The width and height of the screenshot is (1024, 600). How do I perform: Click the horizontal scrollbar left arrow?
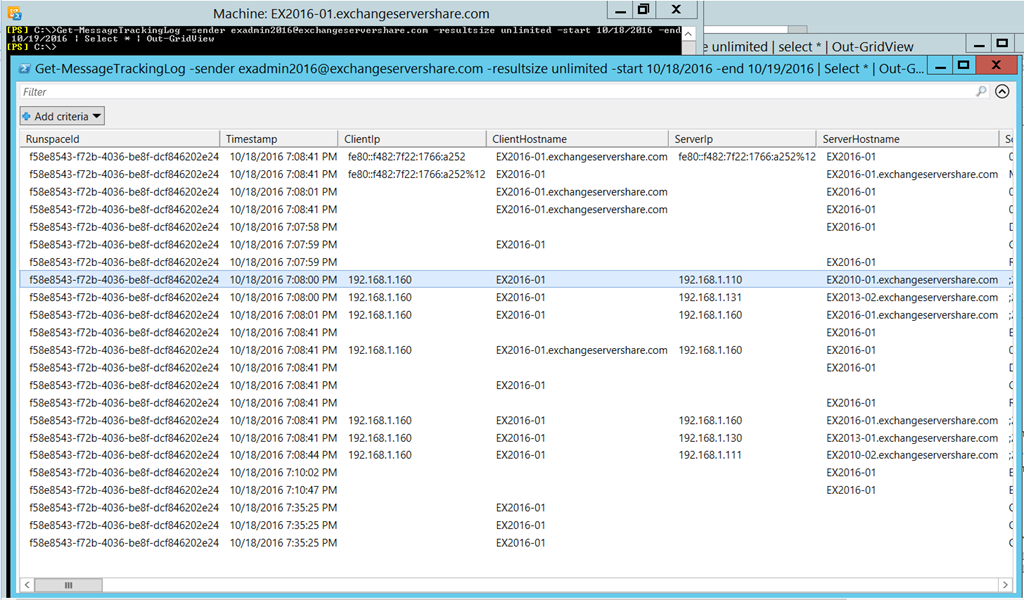click(27, 585)
